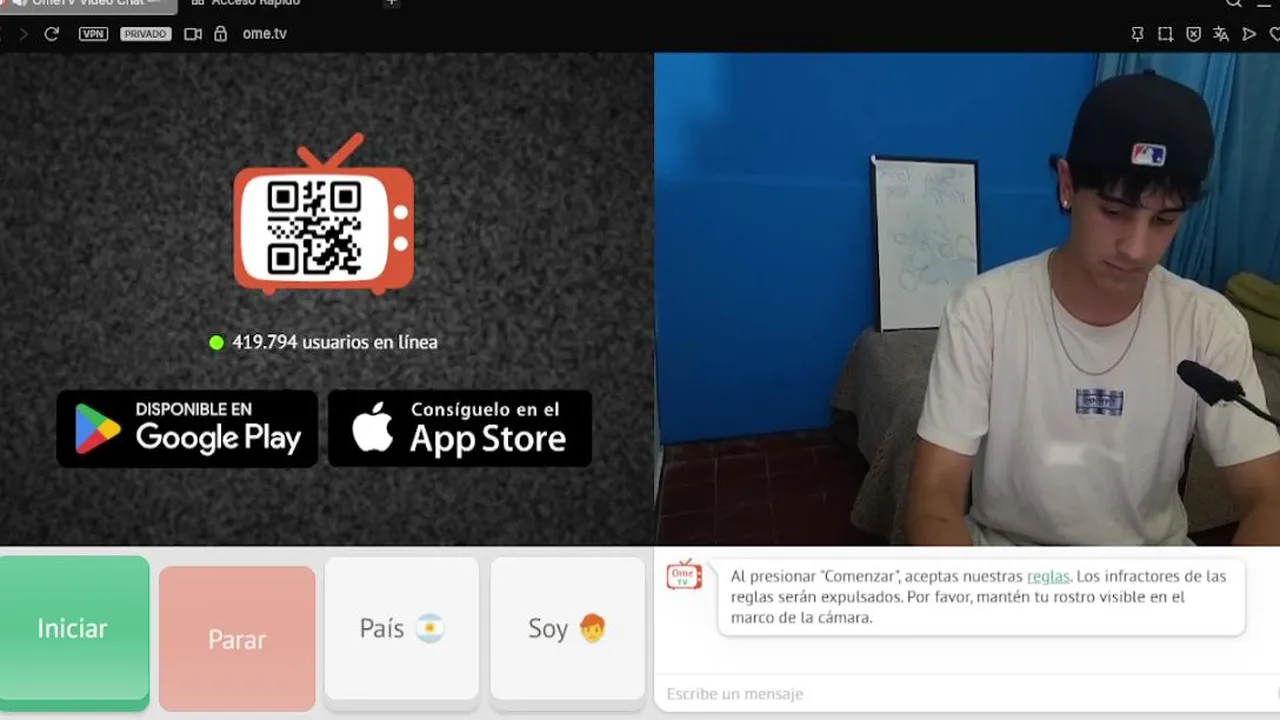This screenshot has height=720, width=1280.
Task: Click the pin icon in browser toolbar
Action: coord(1137,34)
